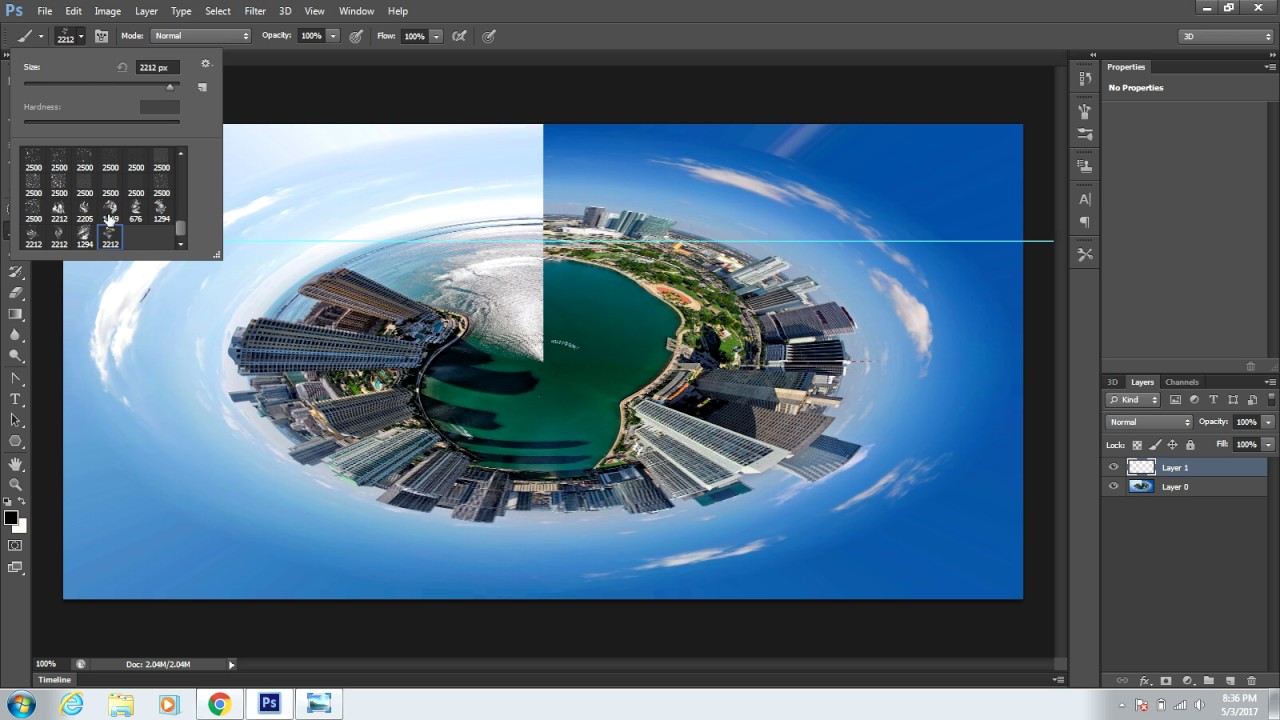Add a layer mask
1280x720 pixels.
tap(1165, 681)
